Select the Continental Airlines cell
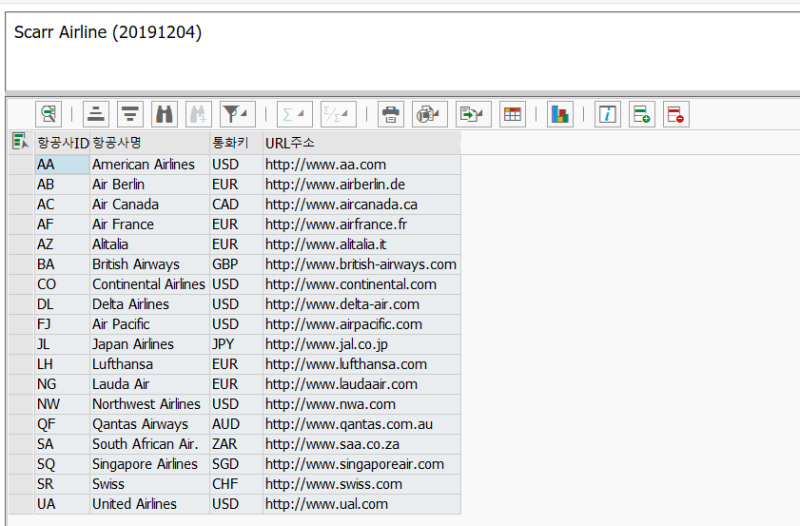The height and width of the screenshot is (526, 800). tap(149, 284)
